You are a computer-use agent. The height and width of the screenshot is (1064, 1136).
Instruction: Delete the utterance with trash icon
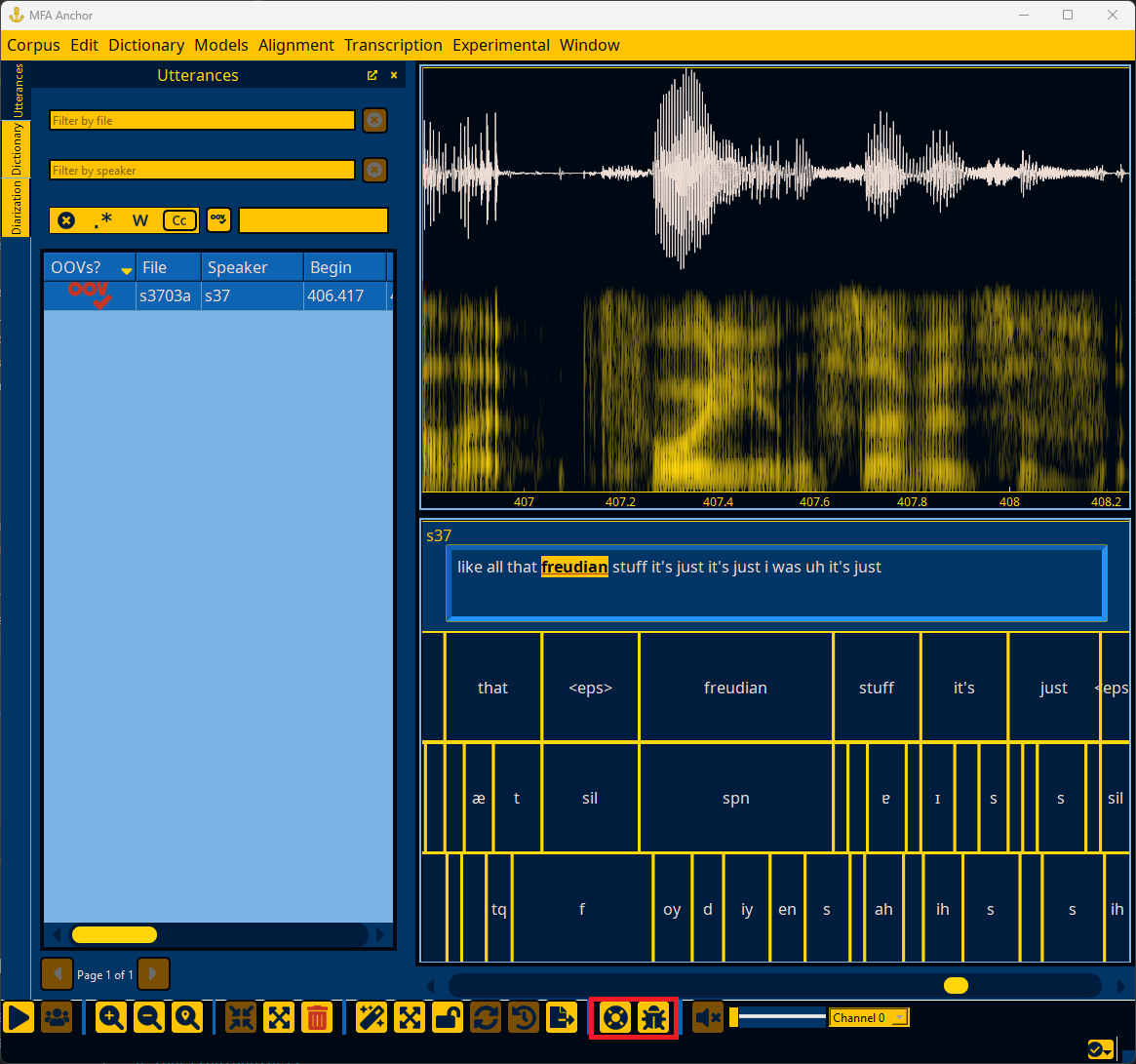tap(317, 1017)
